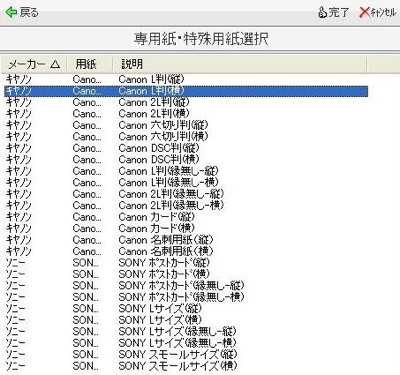
Task: Click the 用紙 column header
Action: tap(89, 64)
